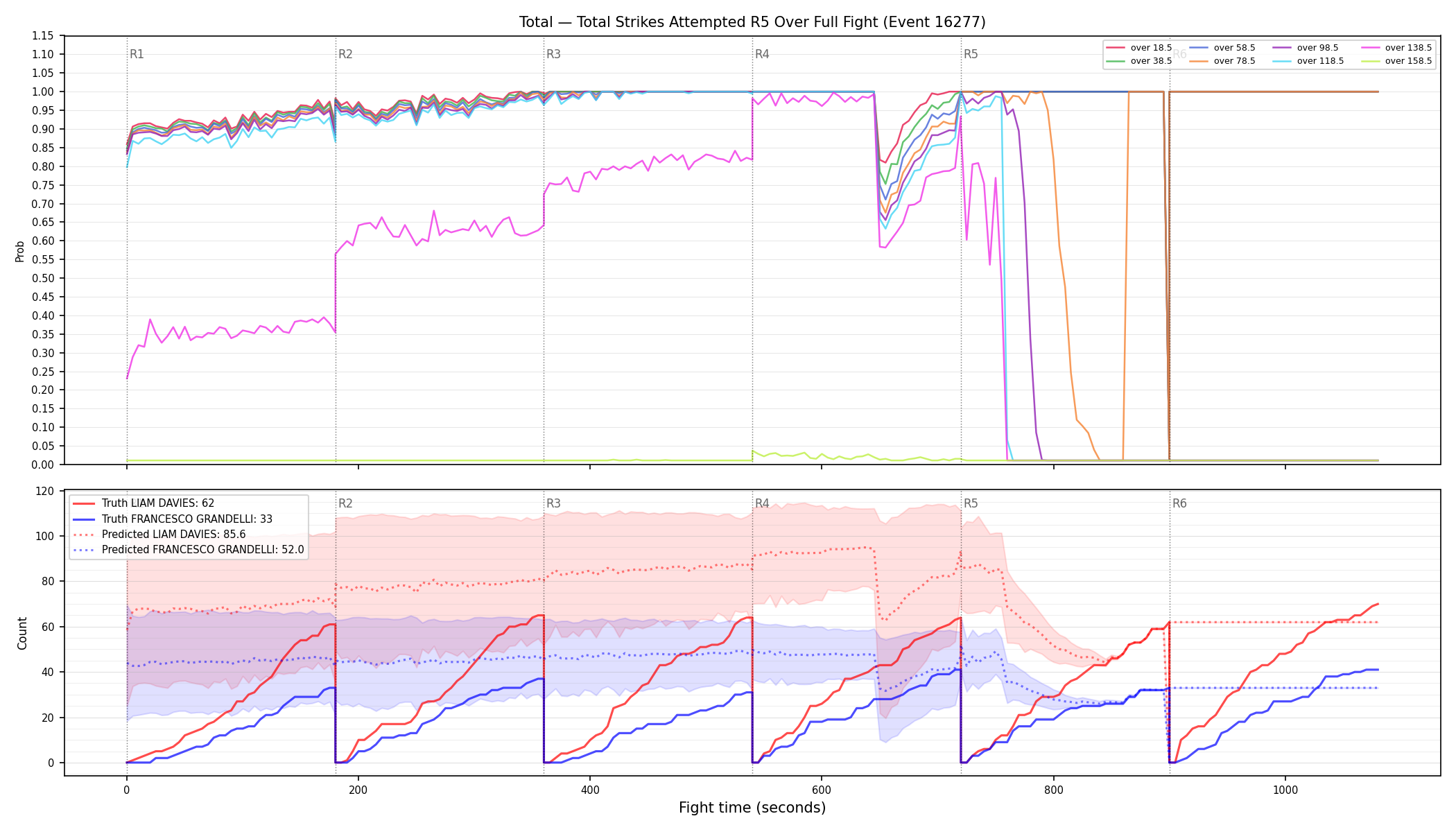
Task: Click the R2 round label in count chart
Action: (345, 503)
